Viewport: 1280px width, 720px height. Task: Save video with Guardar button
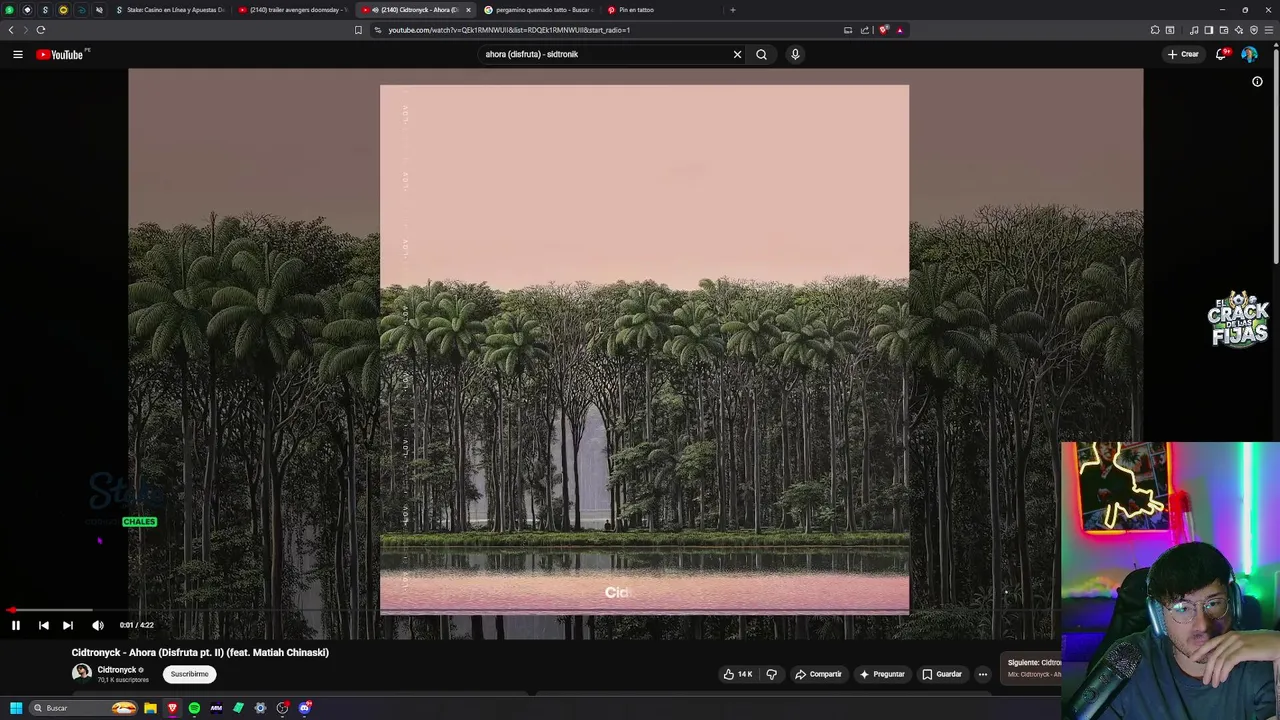[942, 674]
